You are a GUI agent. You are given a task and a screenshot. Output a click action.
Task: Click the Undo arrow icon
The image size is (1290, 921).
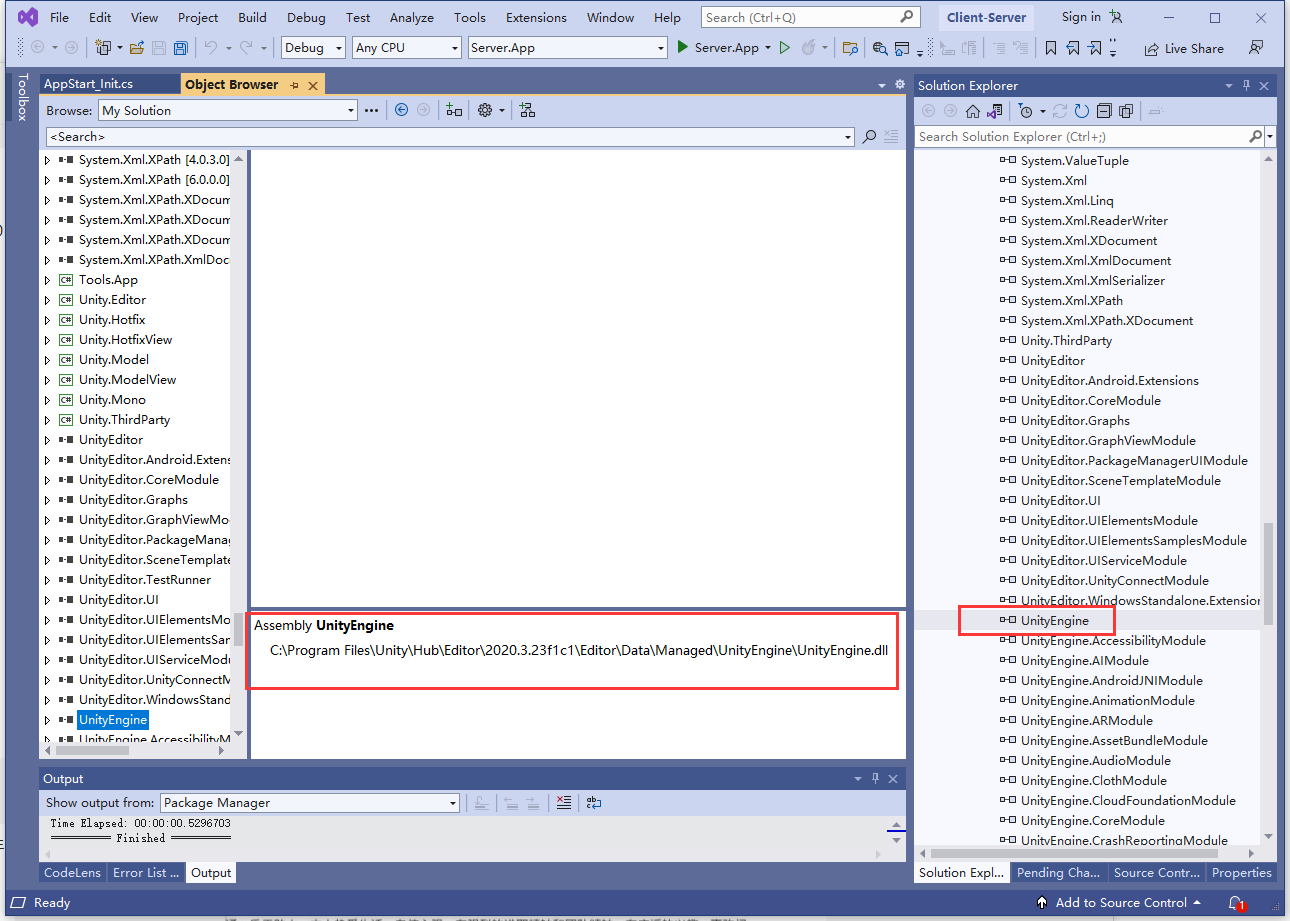point(211,47)
